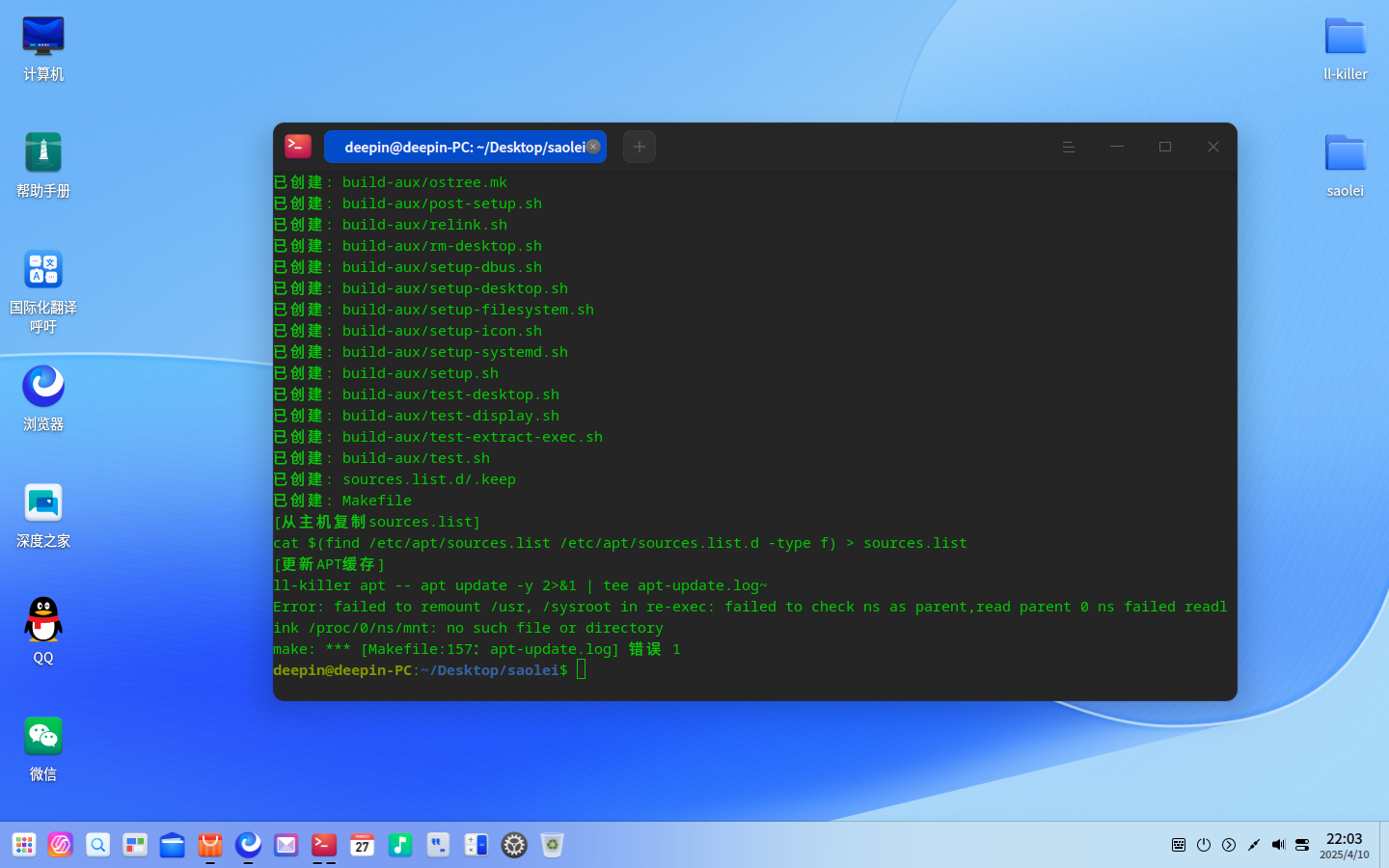
Task: Select the 国际化翻译呼吁 desktop icon
Action: [x=43, y=292]
